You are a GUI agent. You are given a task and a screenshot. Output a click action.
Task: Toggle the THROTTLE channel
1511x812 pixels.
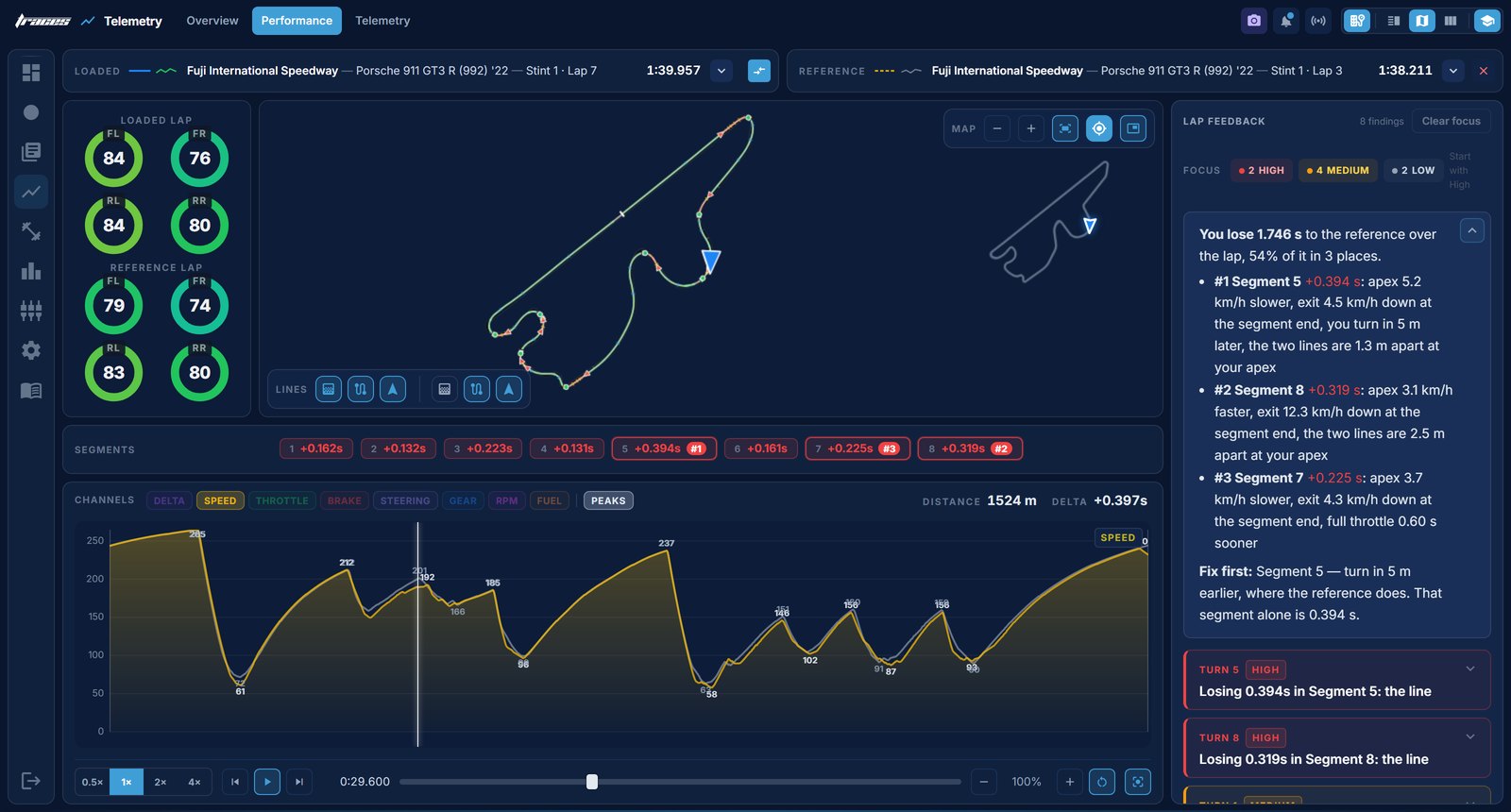tap(281, 500)
